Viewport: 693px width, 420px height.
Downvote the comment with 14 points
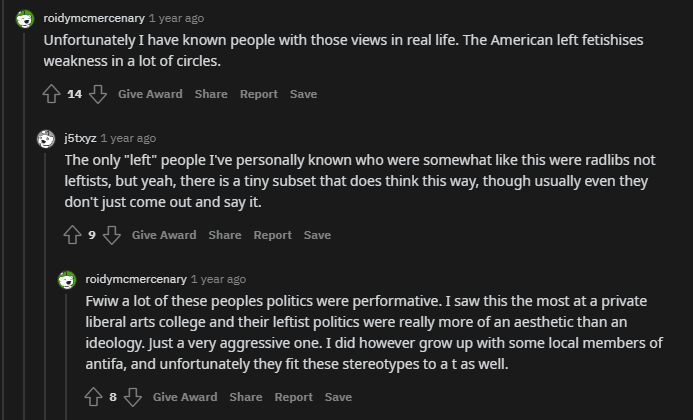[x=98, y=94]
